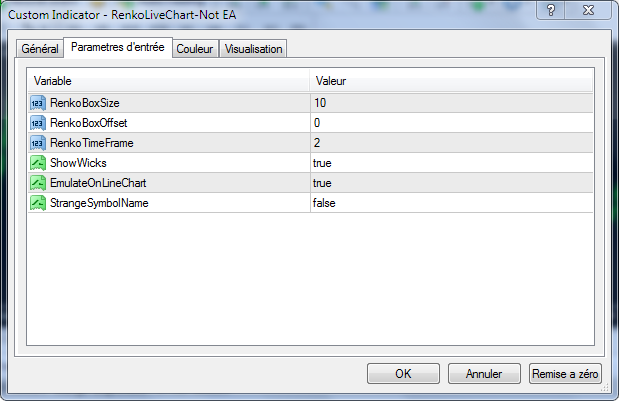The image size is (619, 401).
Task: Edit the RenkoTimeFrame value 2
Action: 450,143
